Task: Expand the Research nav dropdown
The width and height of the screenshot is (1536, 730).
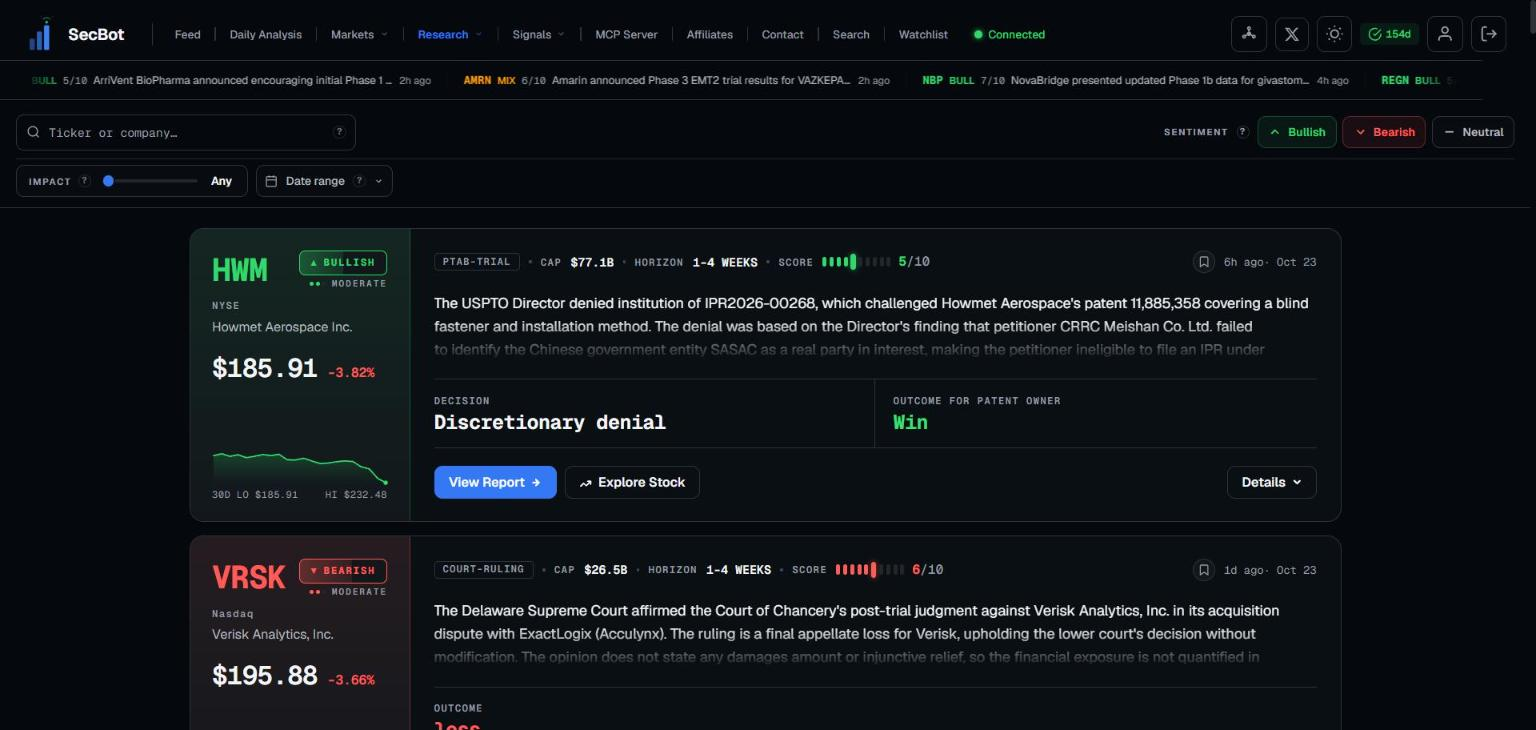Action: click(450, 34)
